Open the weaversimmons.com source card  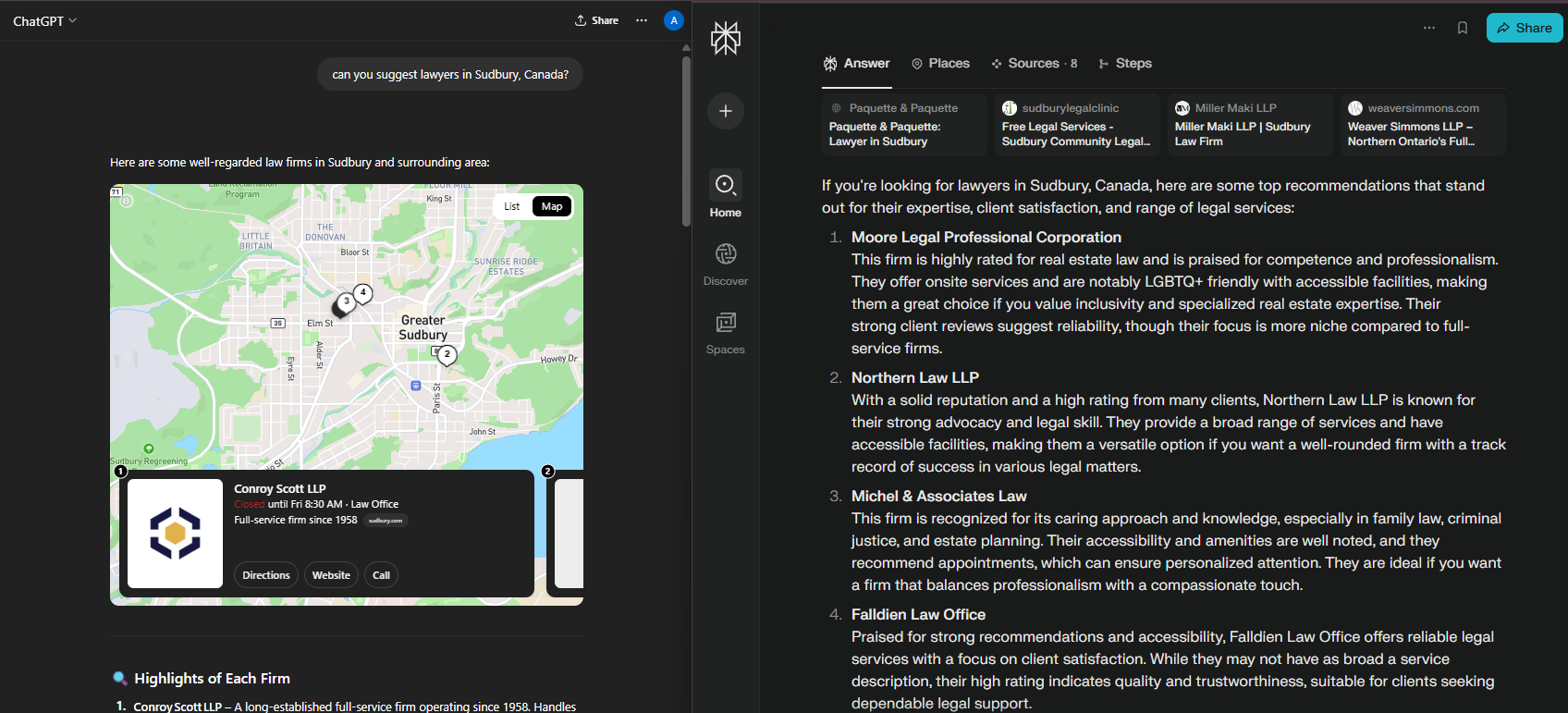coord(1423,125)
